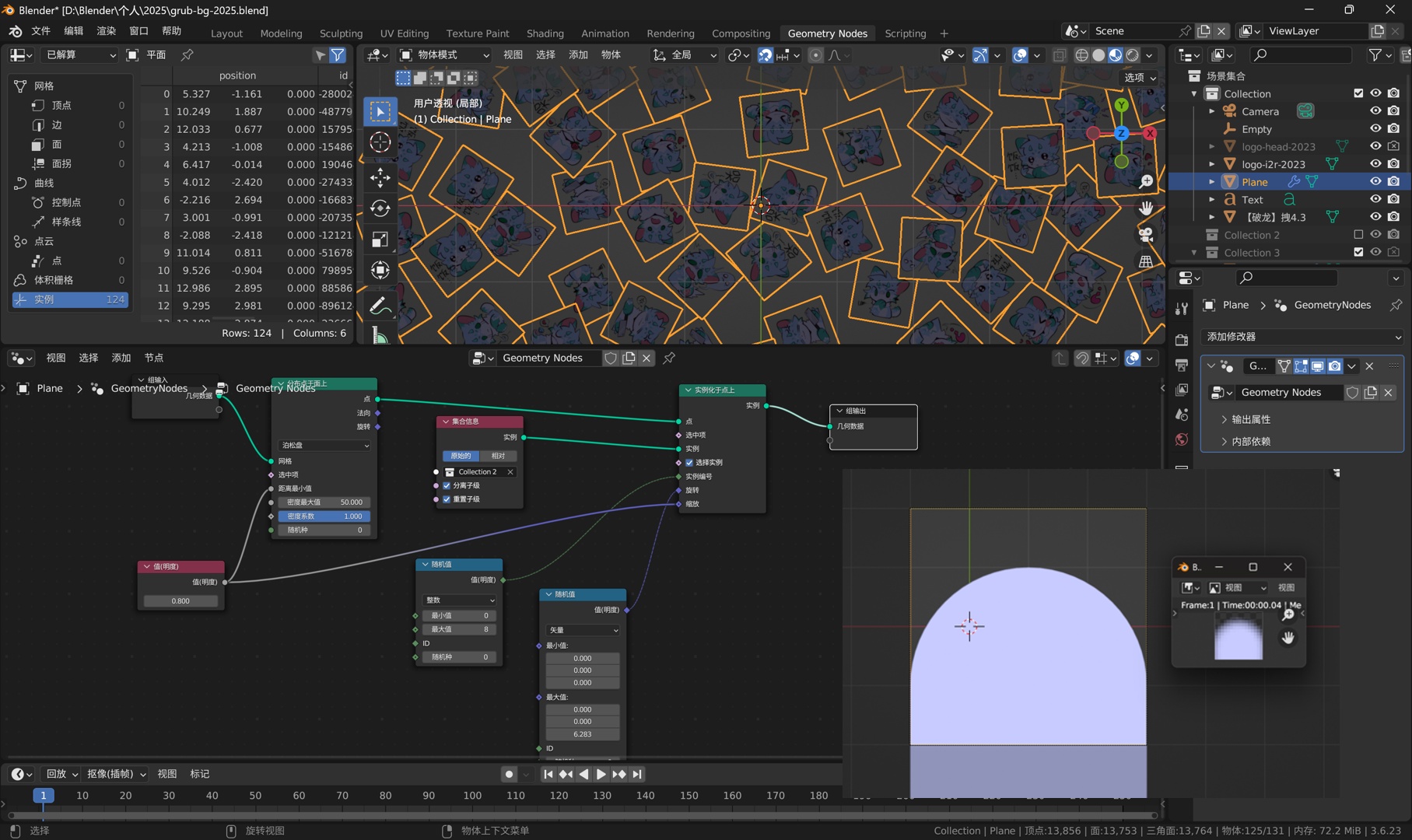Uncheck the 选择实例 checkbox
The width and height of the screenshot is (1412, 840).
tap(689, 462)
